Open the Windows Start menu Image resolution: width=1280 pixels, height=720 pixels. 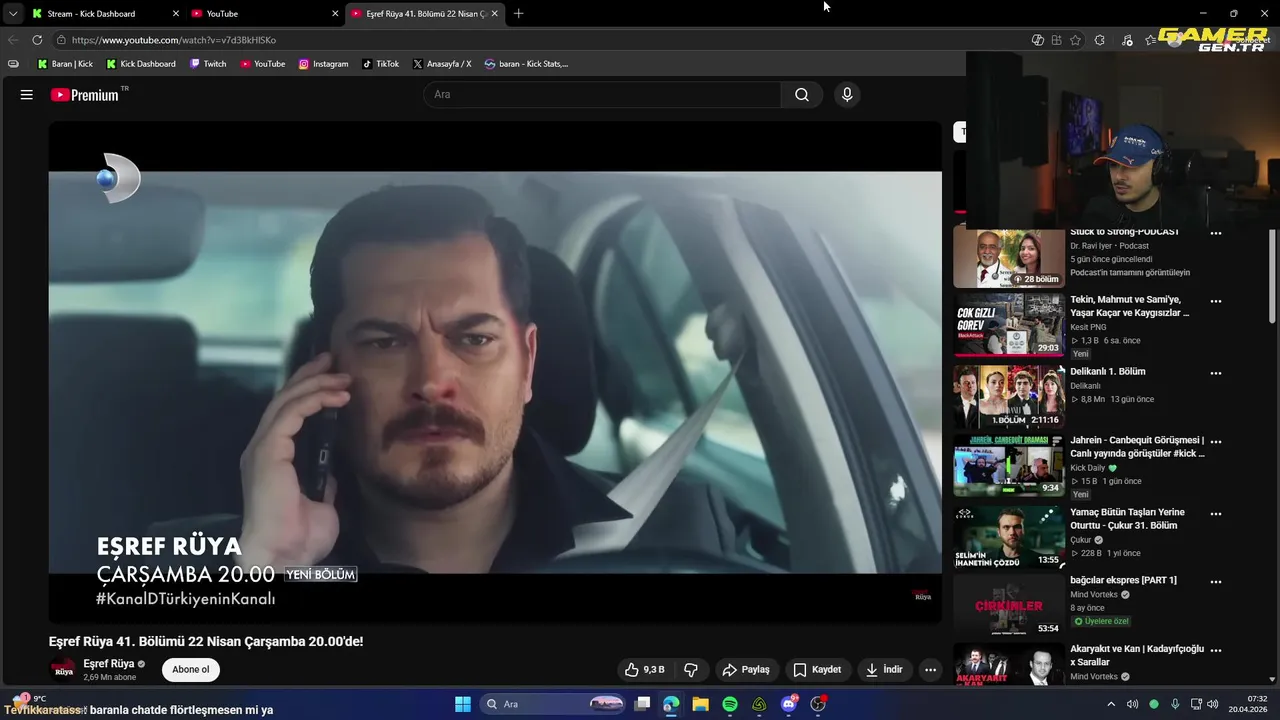click(x=463, y=704)
